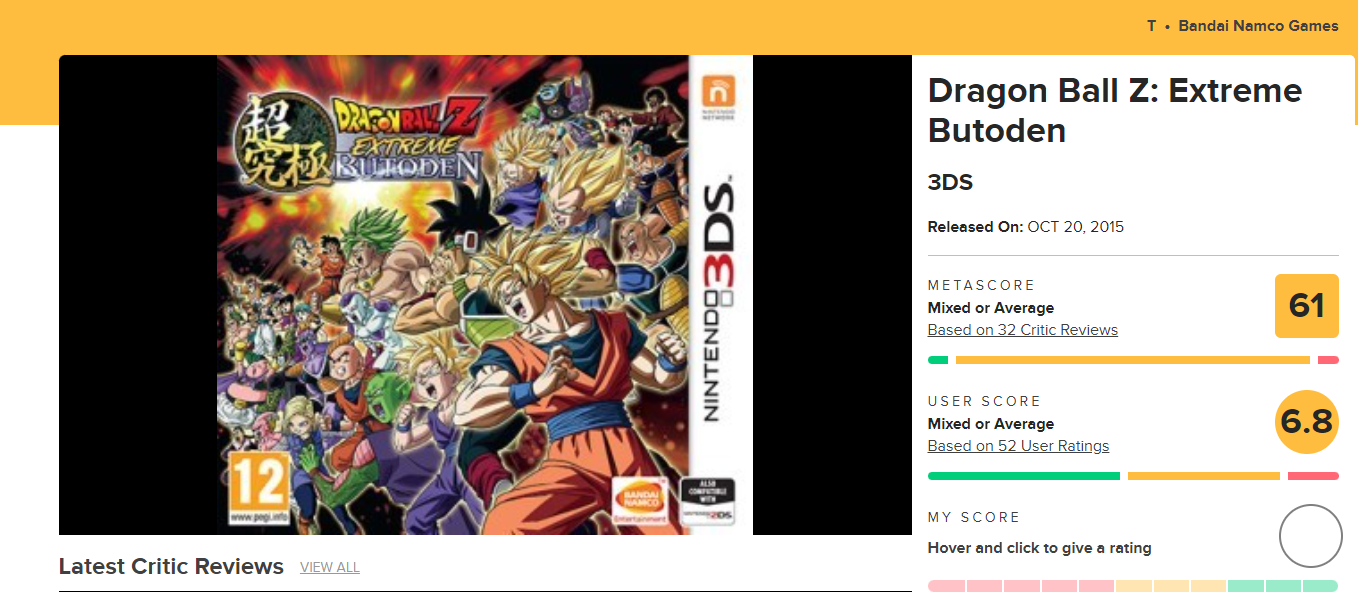Click the last green rating bar segment
The width and height of the screenshot is (1358, 600).
(1320, 586)
